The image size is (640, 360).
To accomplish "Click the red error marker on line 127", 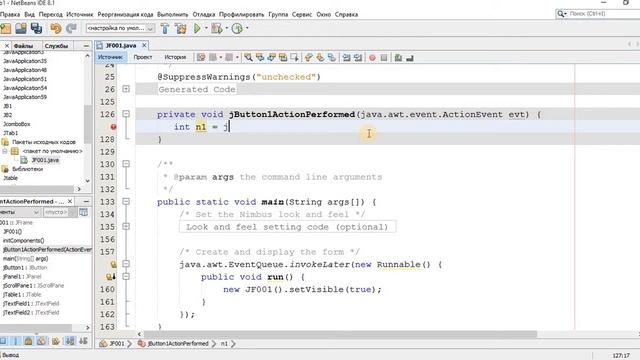I will [113, 127].
